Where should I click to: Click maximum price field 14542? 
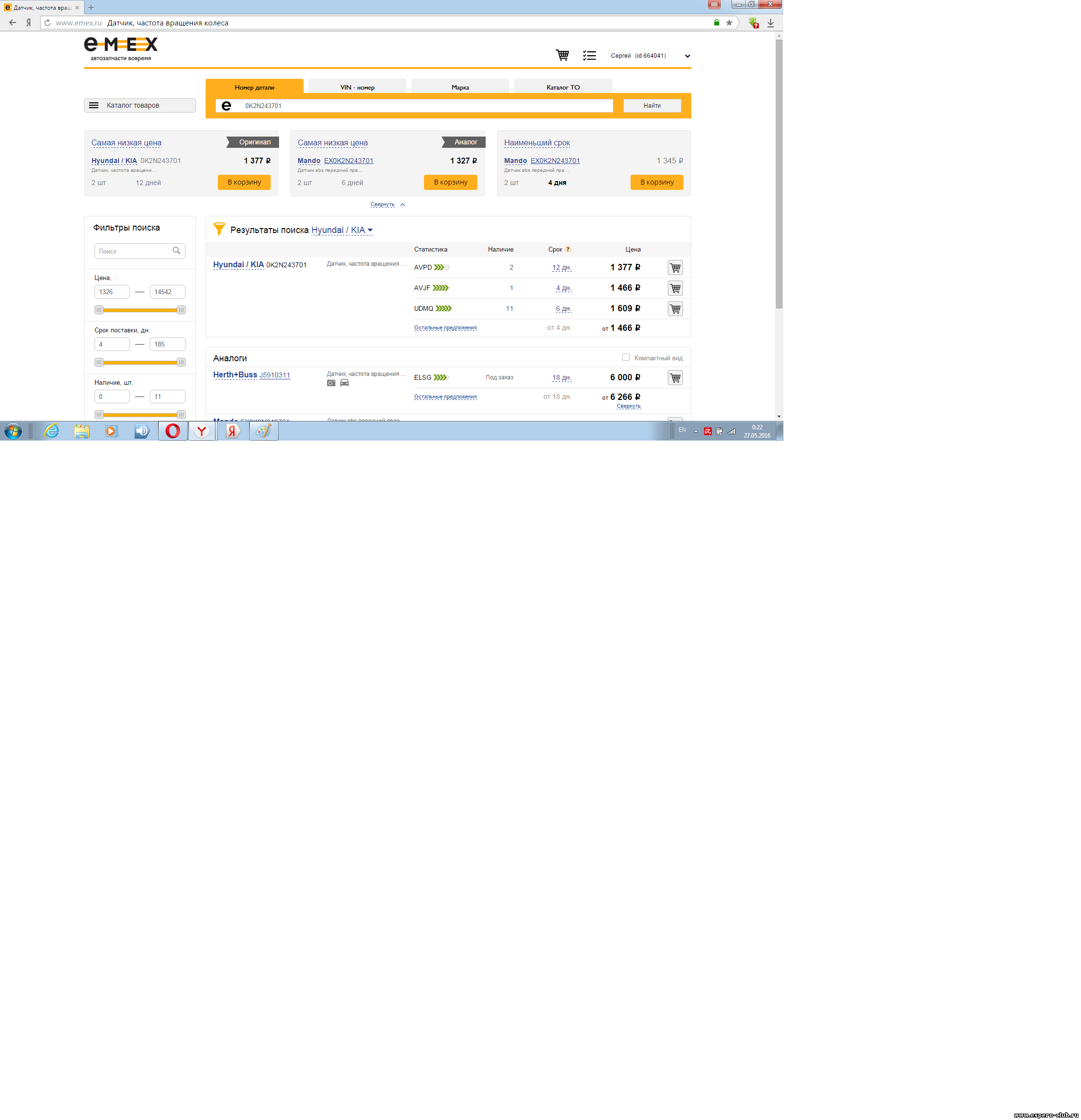tap(167, 292)
